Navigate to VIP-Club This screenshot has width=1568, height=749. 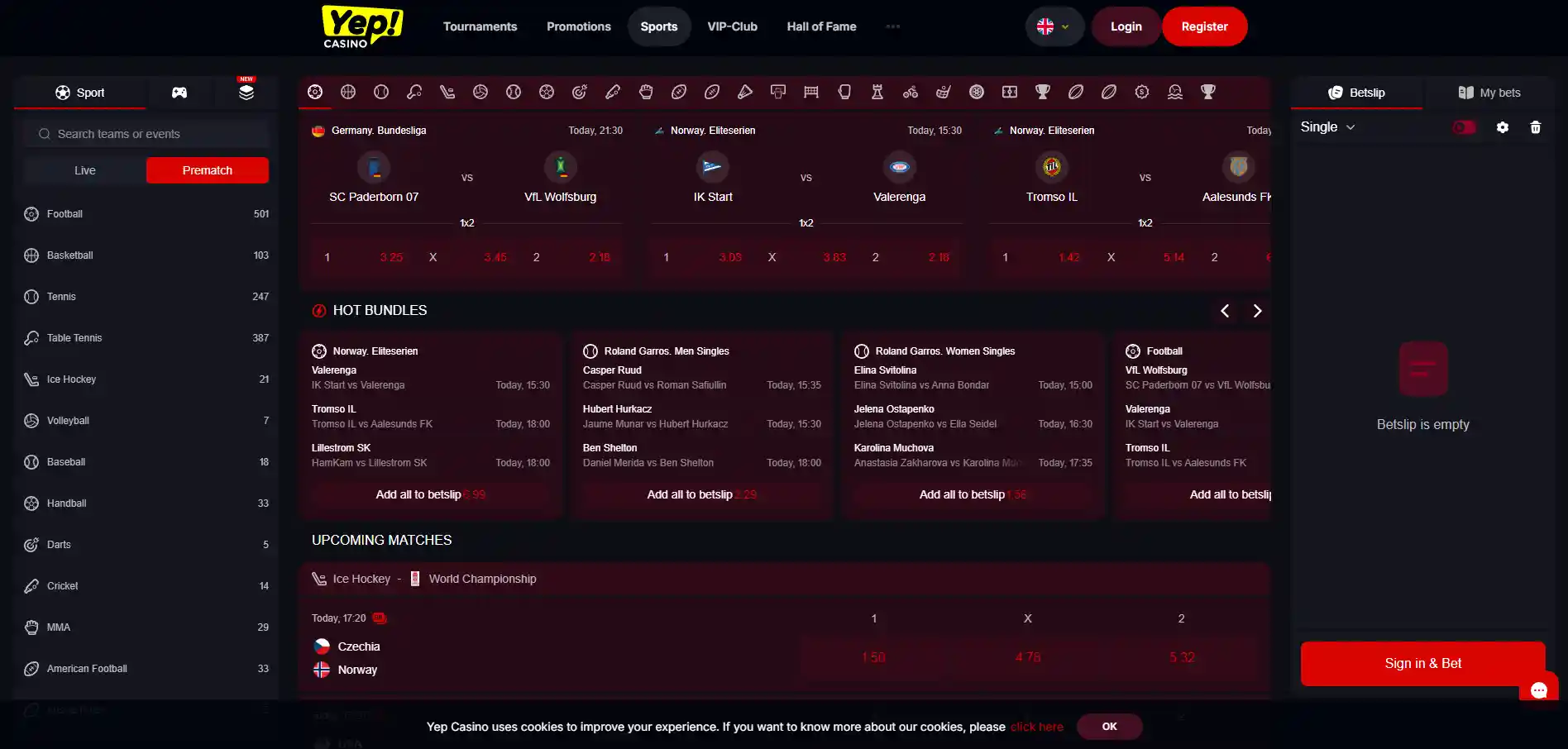coord(733,26)
